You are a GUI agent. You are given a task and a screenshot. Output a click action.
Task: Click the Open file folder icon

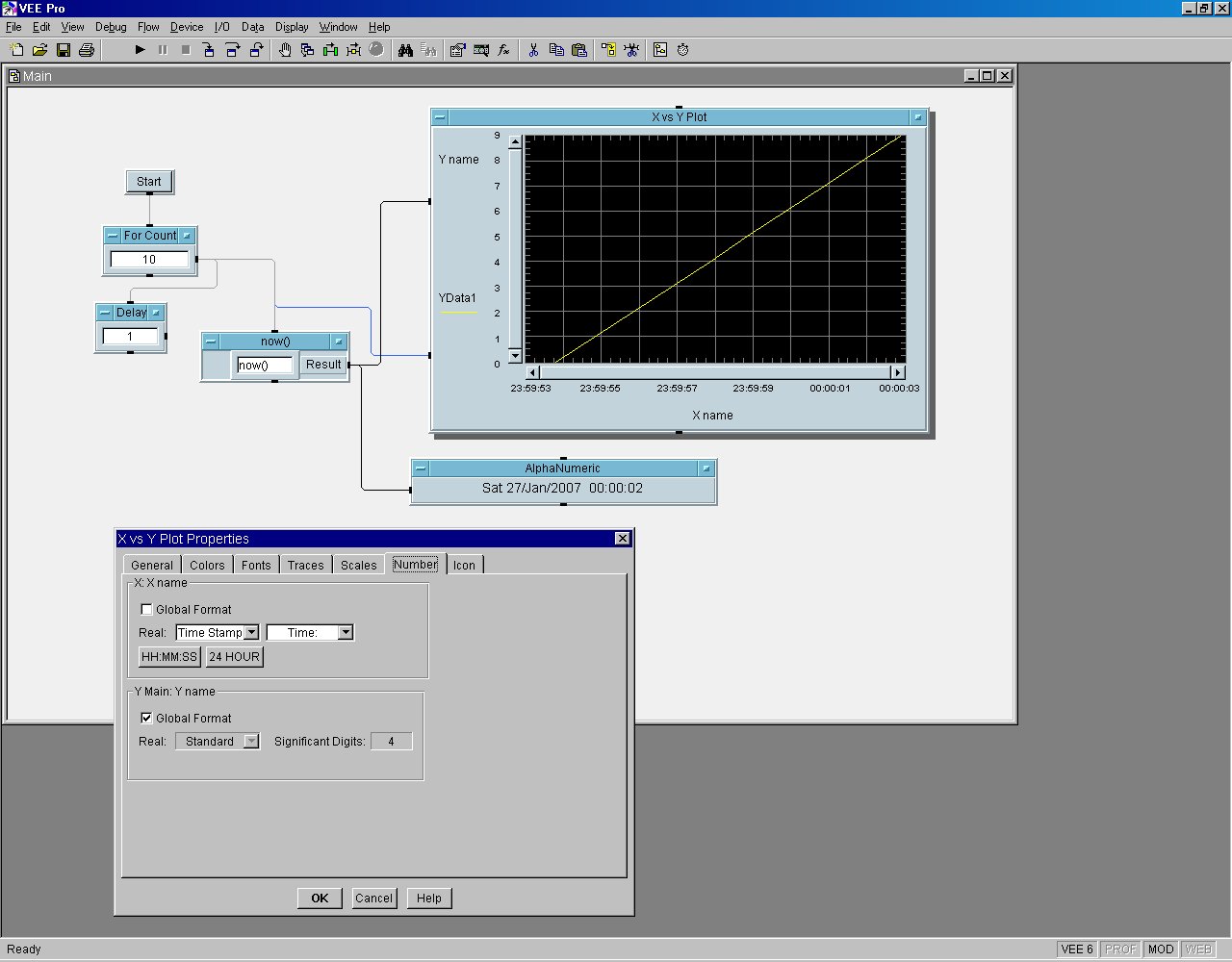click(x=39, y=50)
